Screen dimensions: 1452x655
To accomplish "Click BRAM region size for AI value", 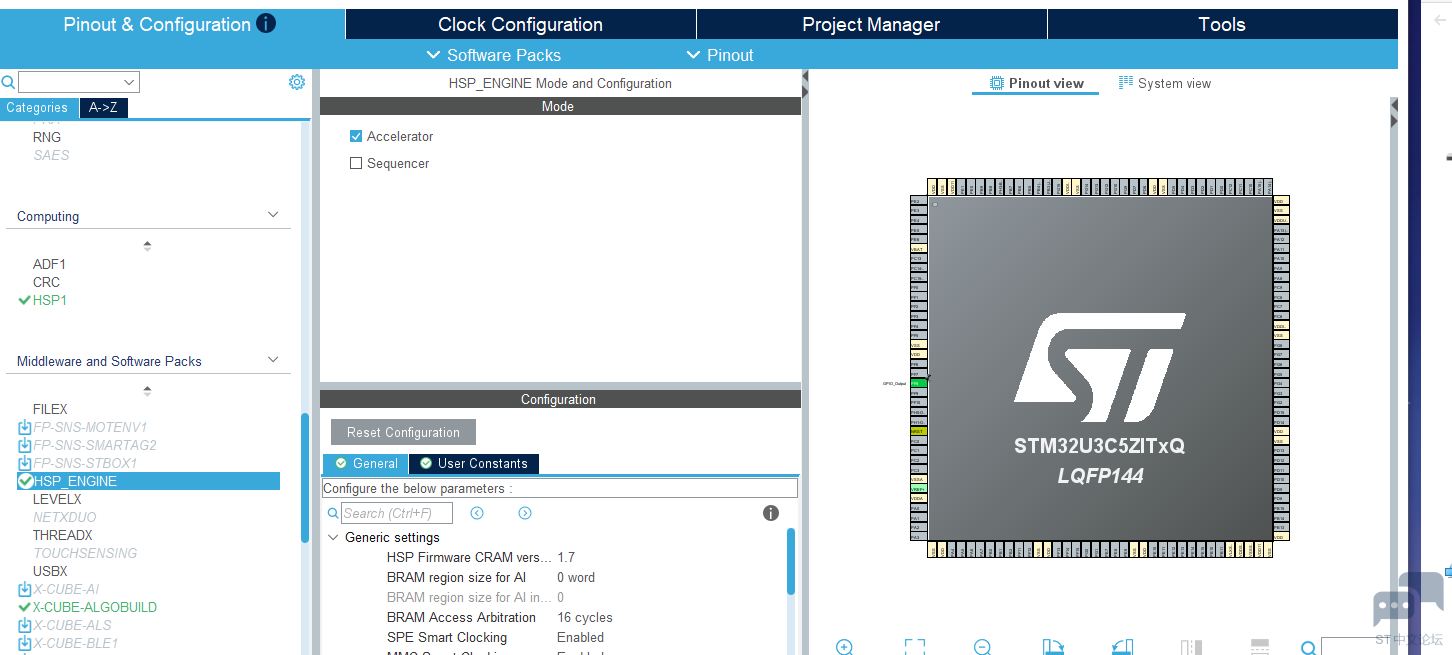I will [576, 577].
